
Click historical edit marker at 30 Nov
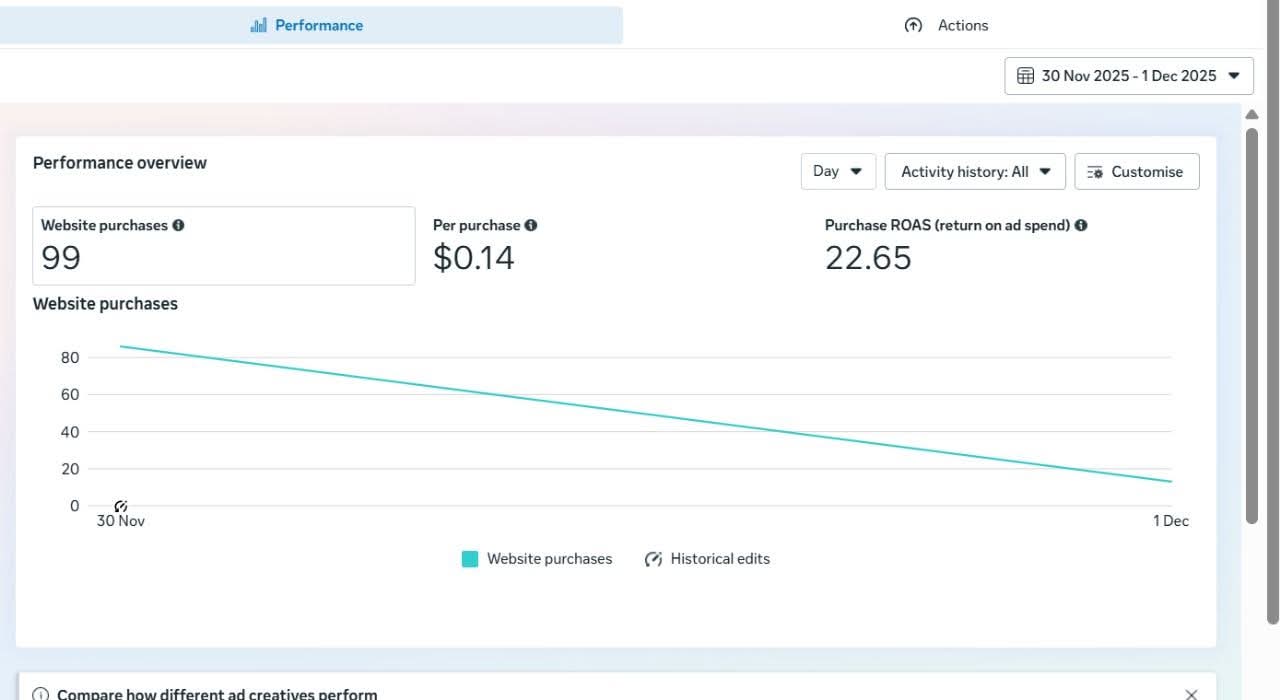pos(121,506)
